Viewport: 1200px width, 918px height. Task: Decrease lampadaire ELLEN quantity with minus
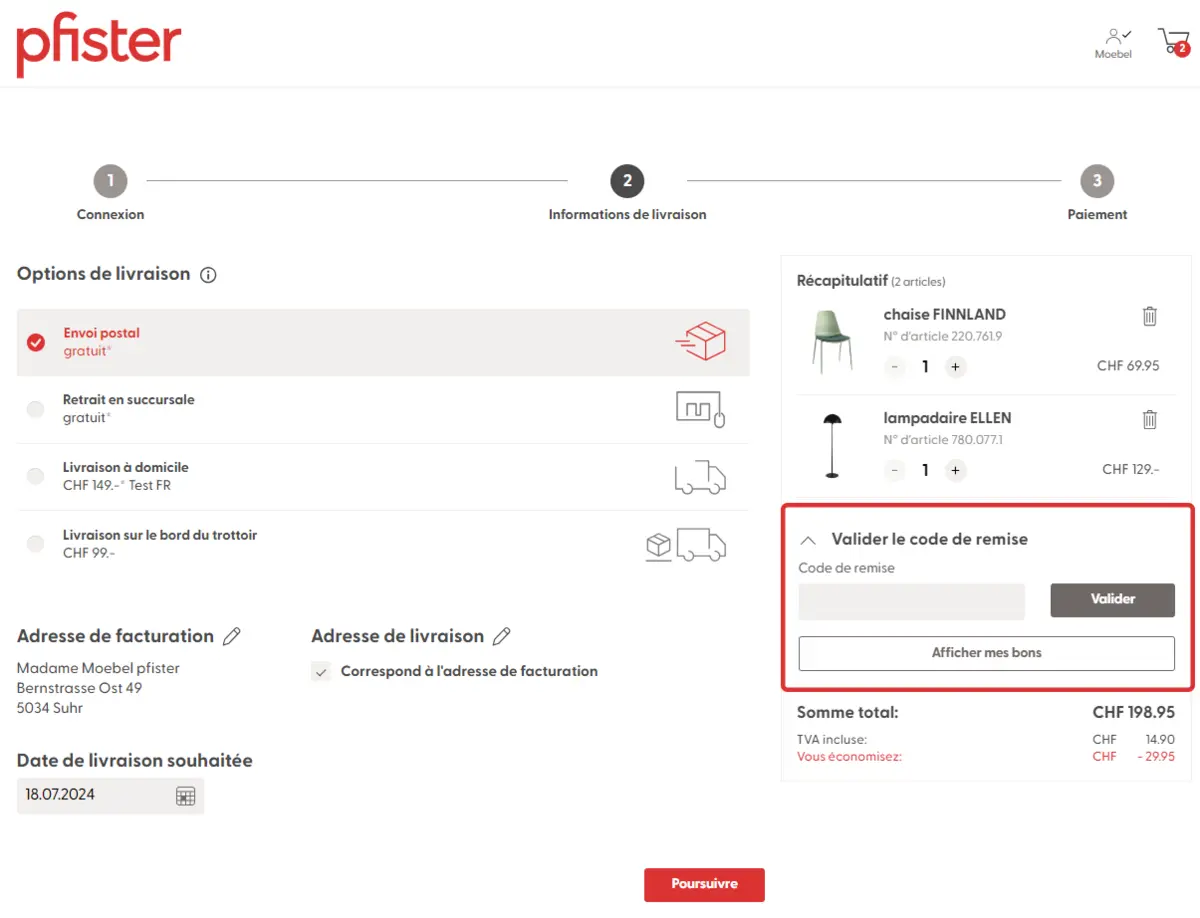pyautogui.click(x=895, y=470)
